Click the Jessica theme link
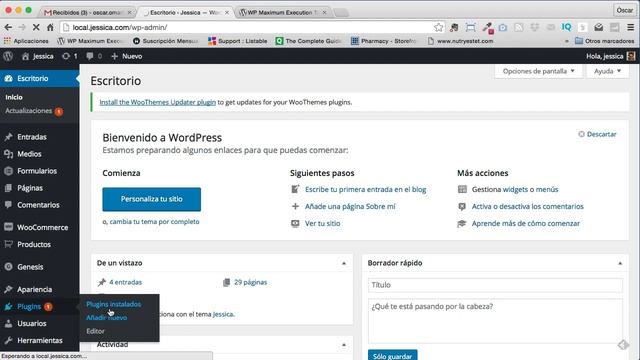 pyautogui.click(x=223, y=314)
